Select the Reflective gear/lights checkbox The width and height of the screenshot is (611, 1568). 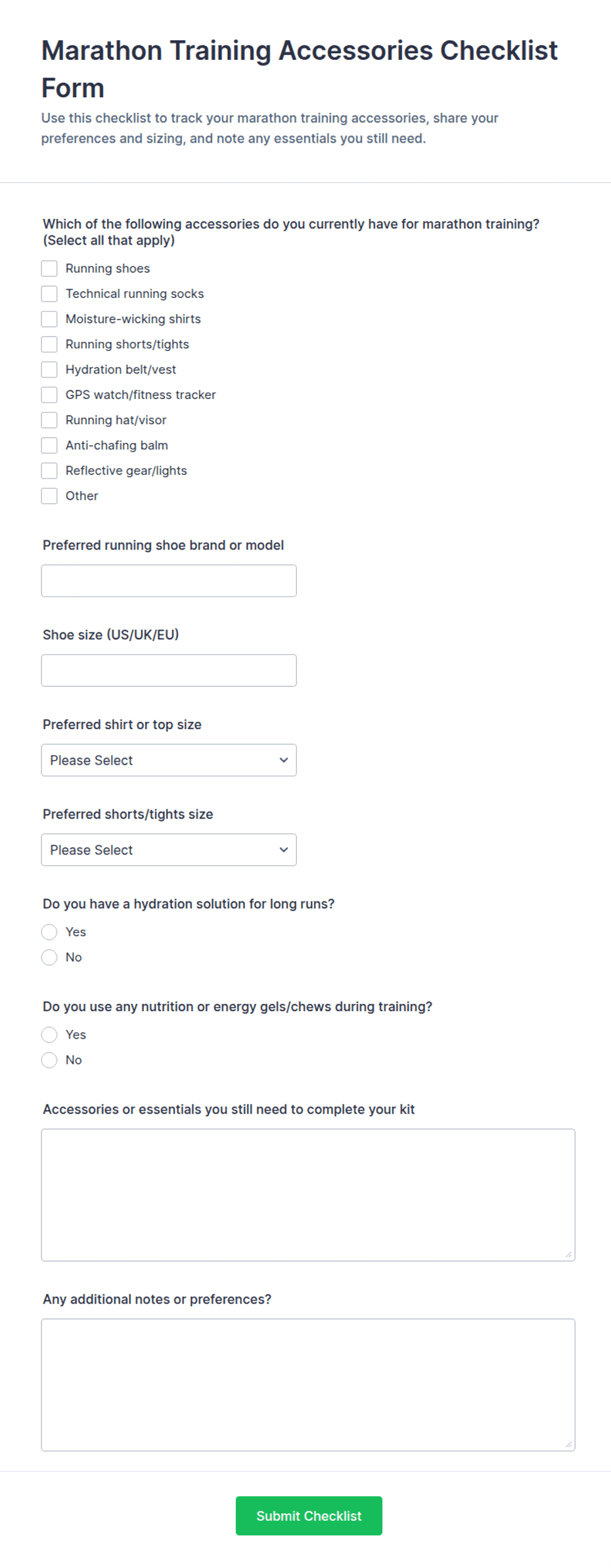click(x=49, y=471)
